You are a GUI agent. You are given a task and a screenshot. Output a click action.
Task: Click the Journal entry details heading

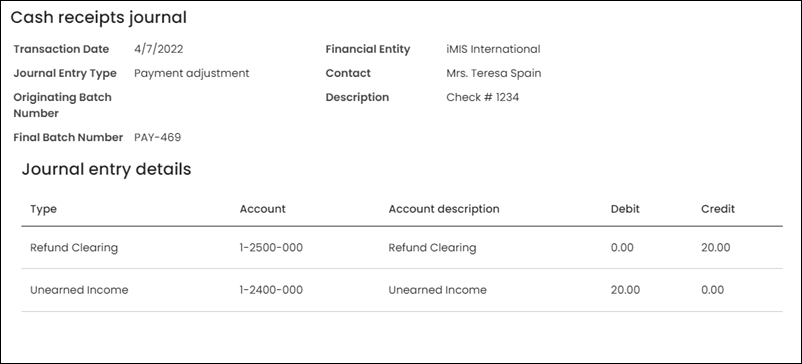click(106, 169)
